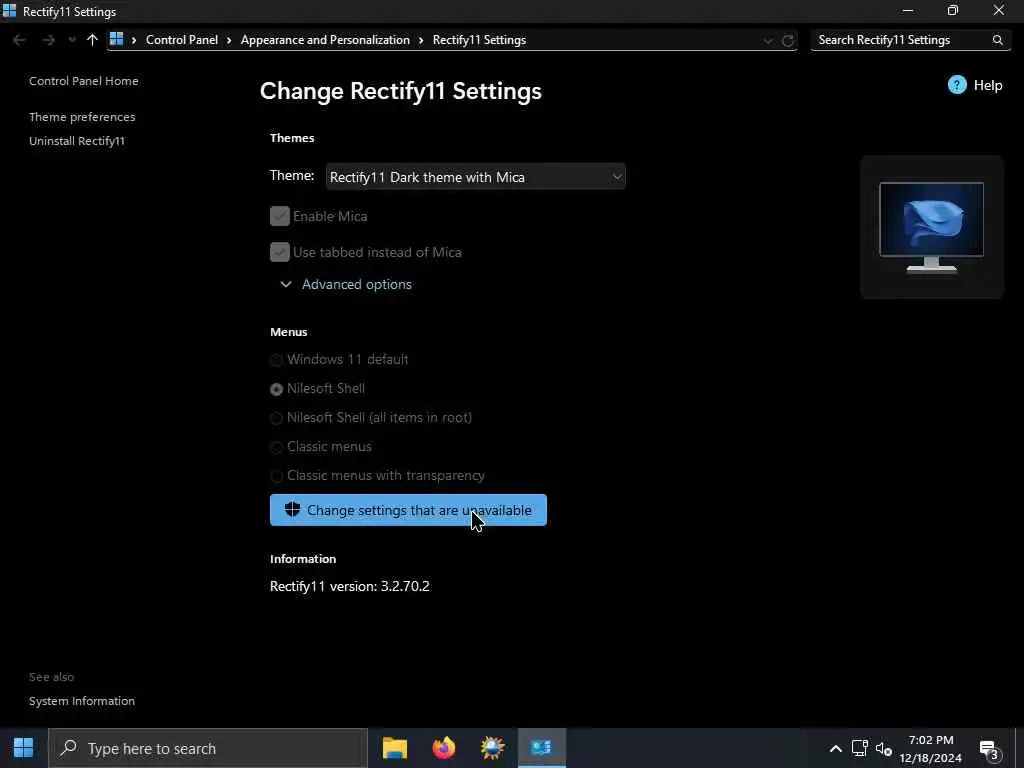Open the taskbar clock and date

(931, 748)
